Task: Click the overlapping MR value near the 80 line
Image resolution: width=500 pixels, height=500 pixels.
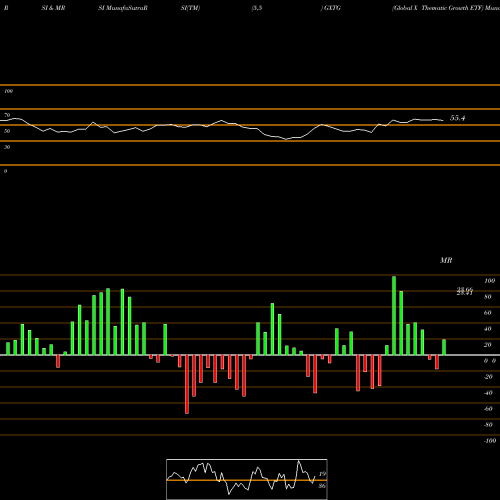Action: click(x=465, y=291)
